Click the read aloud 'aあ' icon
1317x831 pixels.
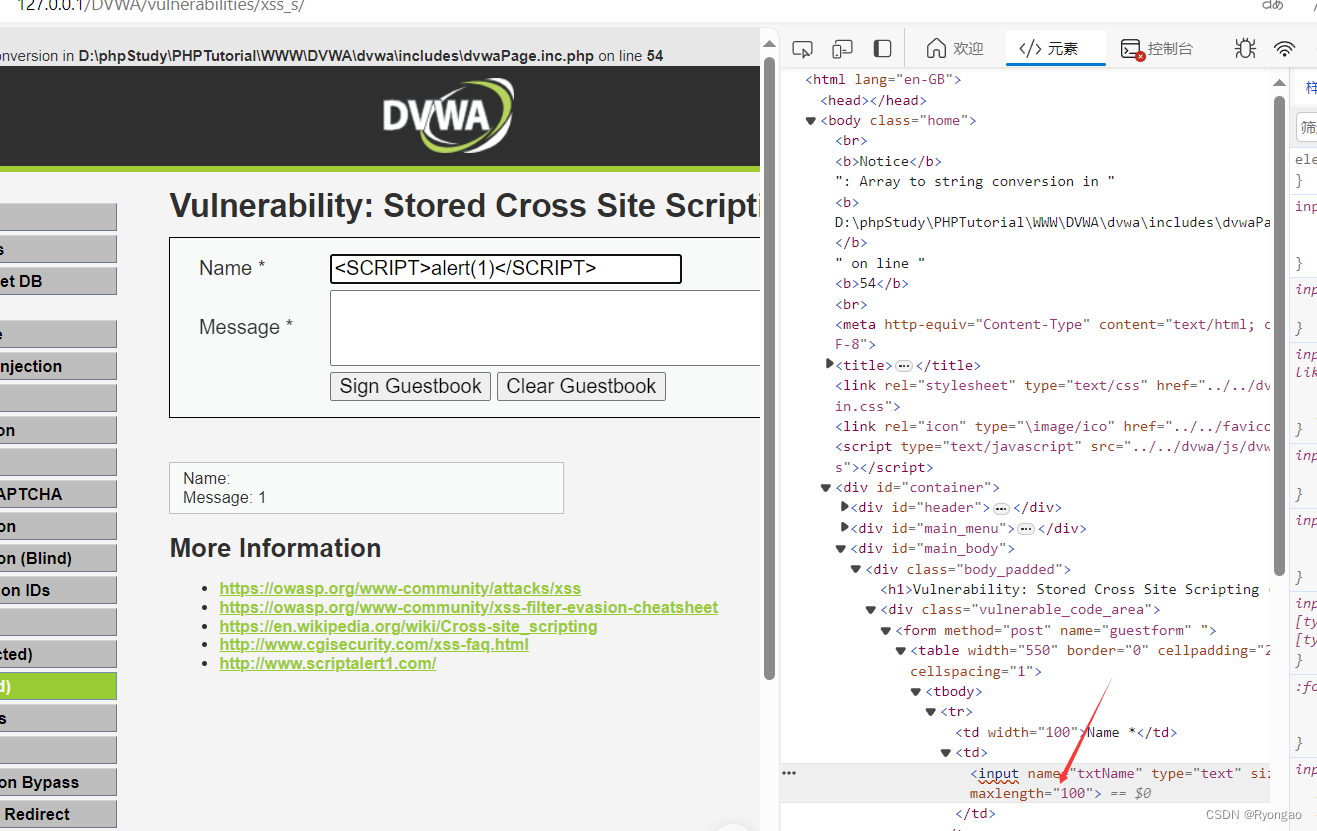point(1273,5)
